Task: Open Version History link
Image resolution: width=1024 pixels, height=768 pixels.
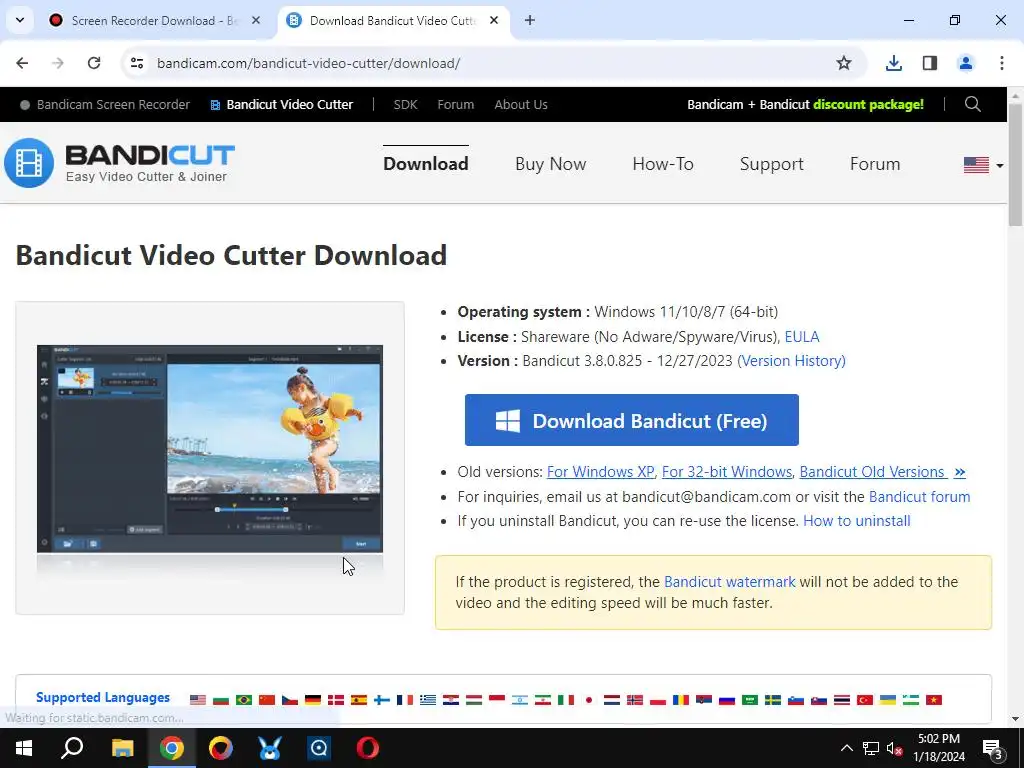Action: [x=793, y=361]
